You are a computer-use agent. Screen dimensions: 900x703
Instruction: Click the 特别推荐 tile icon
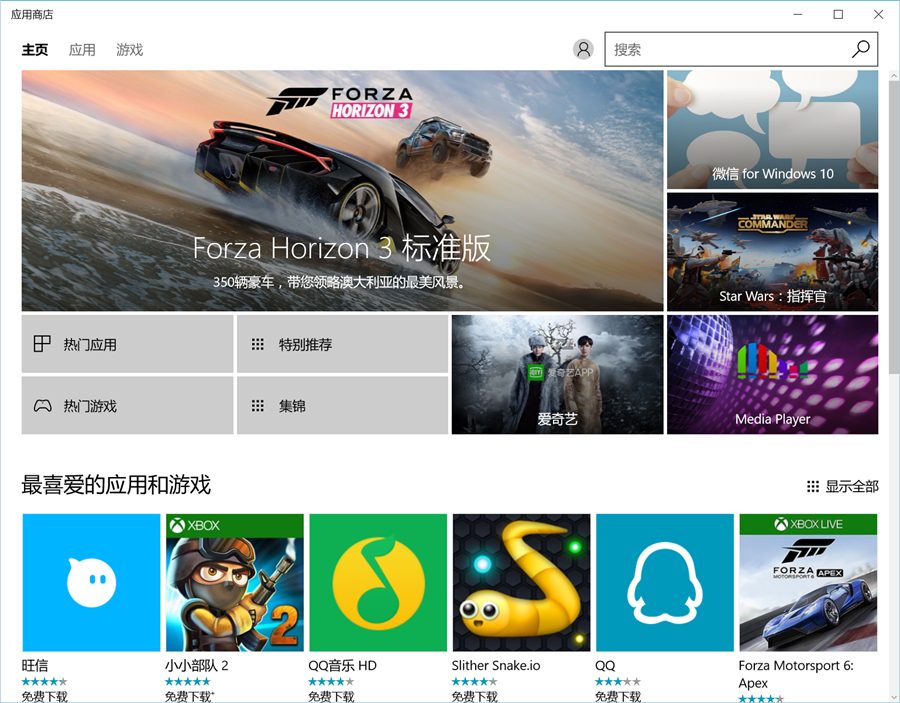(x=258, y=343)
